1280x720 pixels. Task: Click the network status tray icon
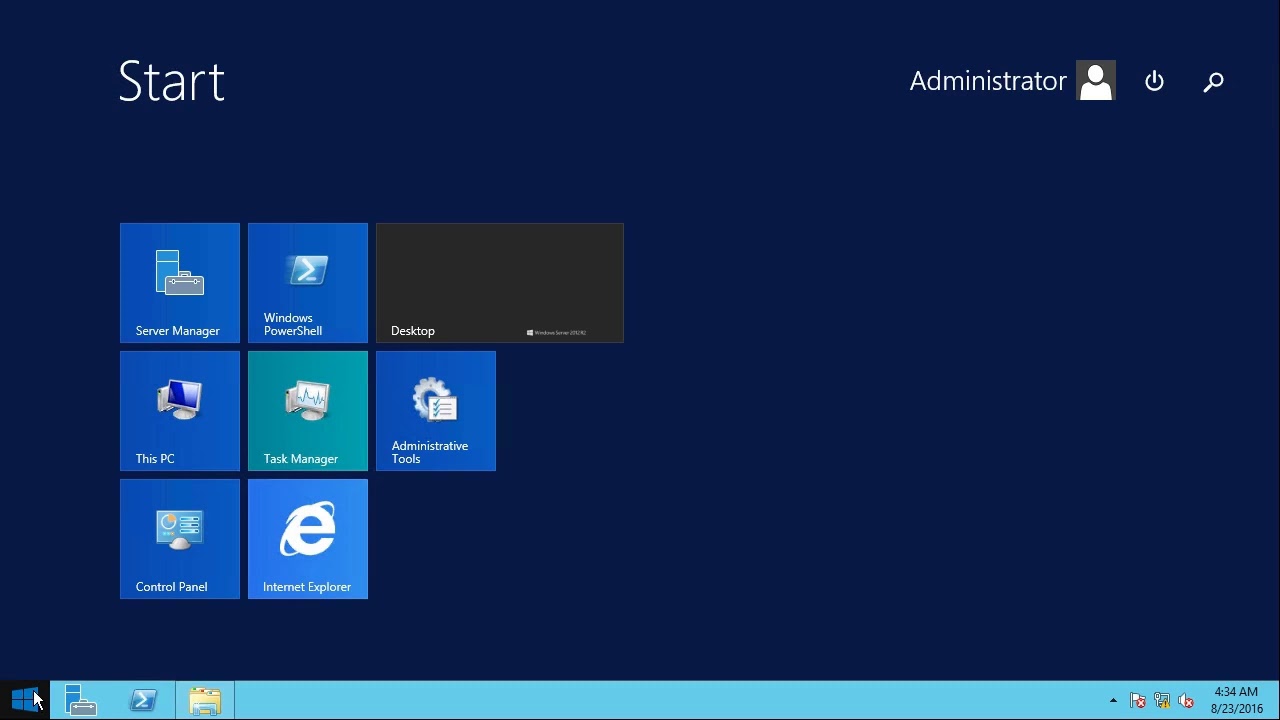(x=1162, y=701)
